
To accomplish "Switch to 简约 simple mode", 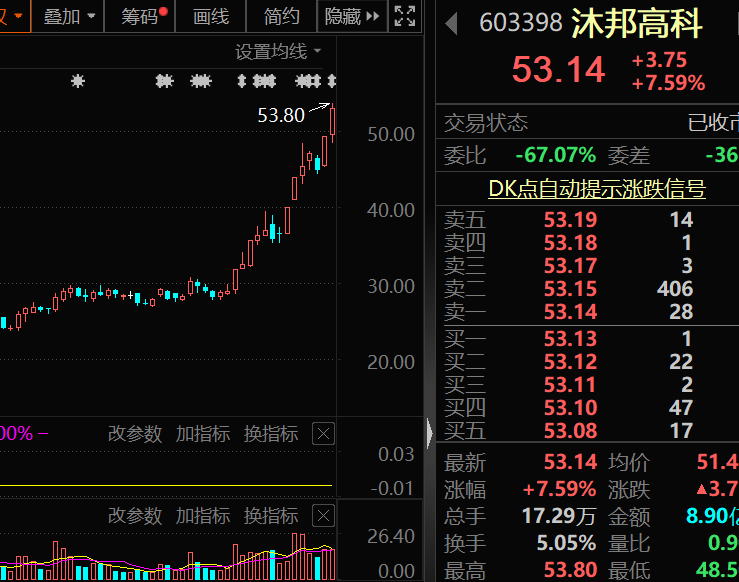I will click(x=282, y=16).
